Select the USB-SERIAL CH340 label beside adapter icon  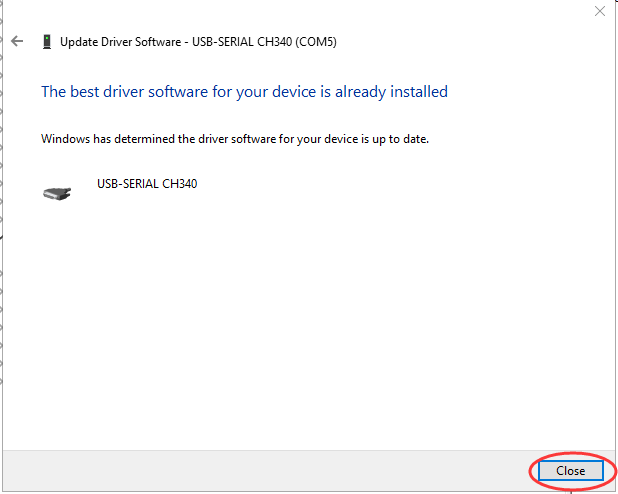(147, 184)
